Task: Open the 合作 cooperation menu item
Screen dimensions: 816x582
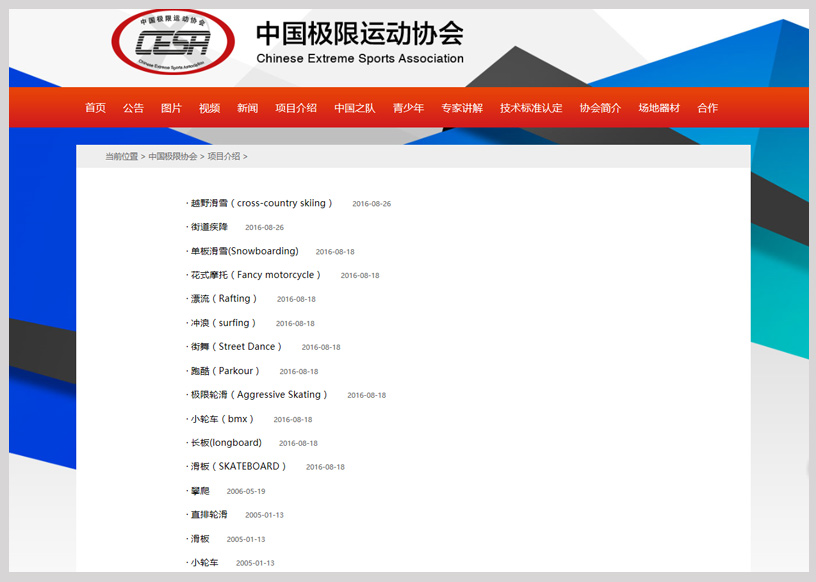Action: 707,107
